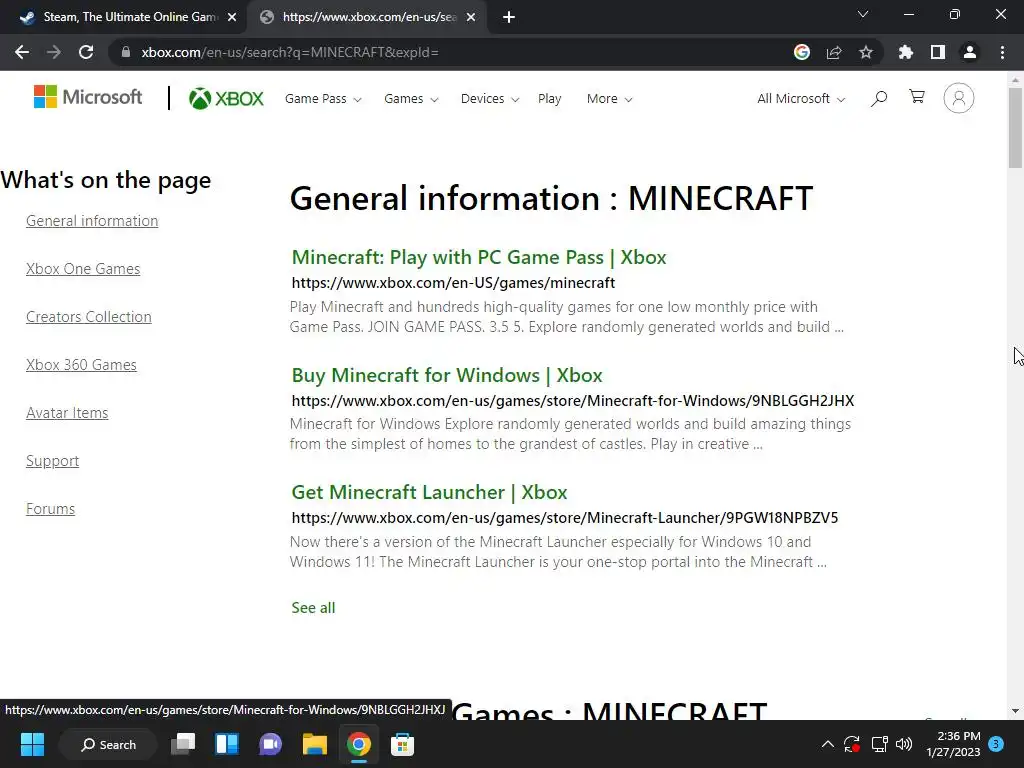This screenshot has width=1024, height=768.
Task: Click the Chrome taskbar icon
Action: pyautogui.click(x=359, y=744)
